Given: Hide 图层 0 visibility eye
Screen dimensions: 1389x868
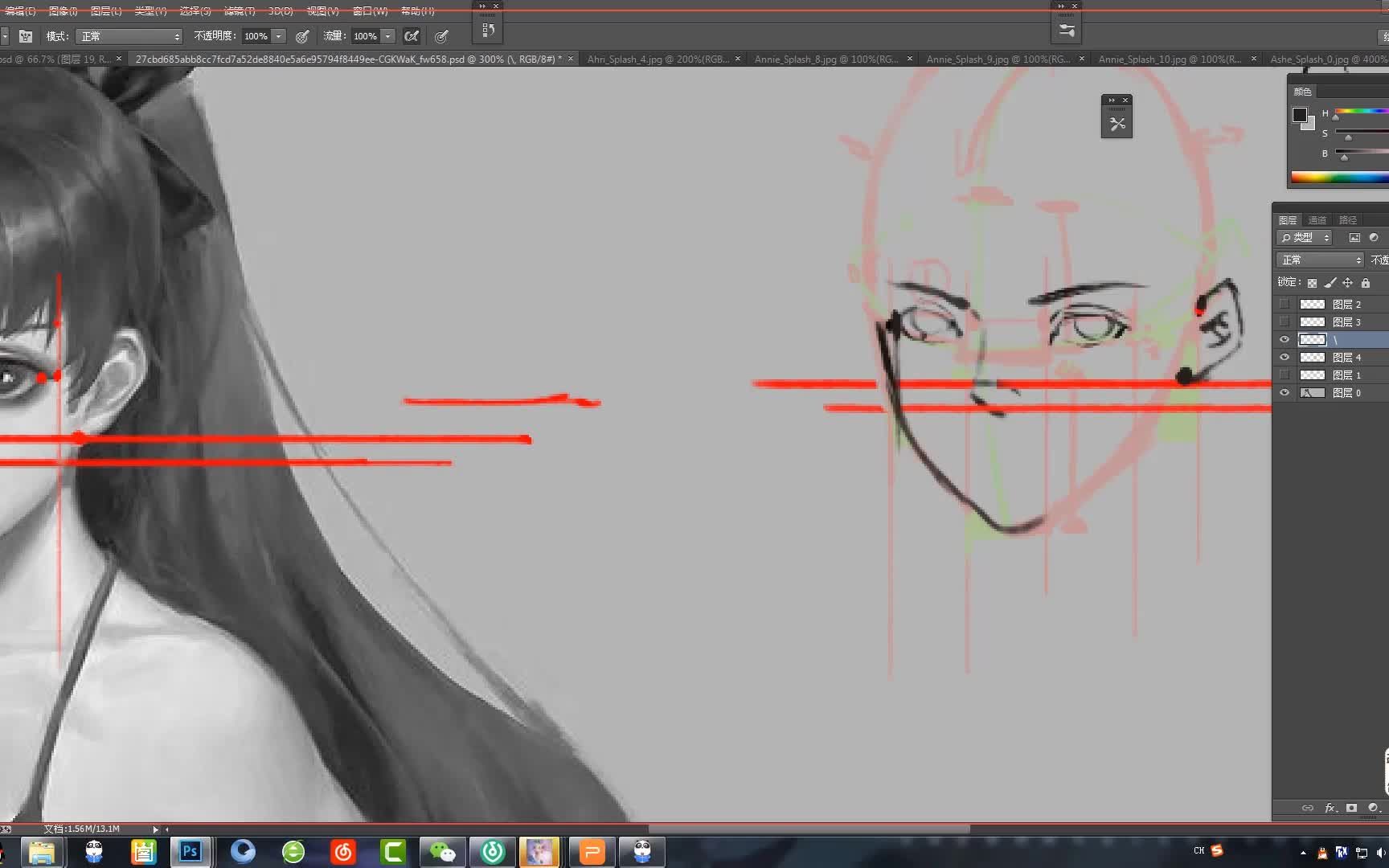Looking at the screenshot, I should (x=1285, y=392).
